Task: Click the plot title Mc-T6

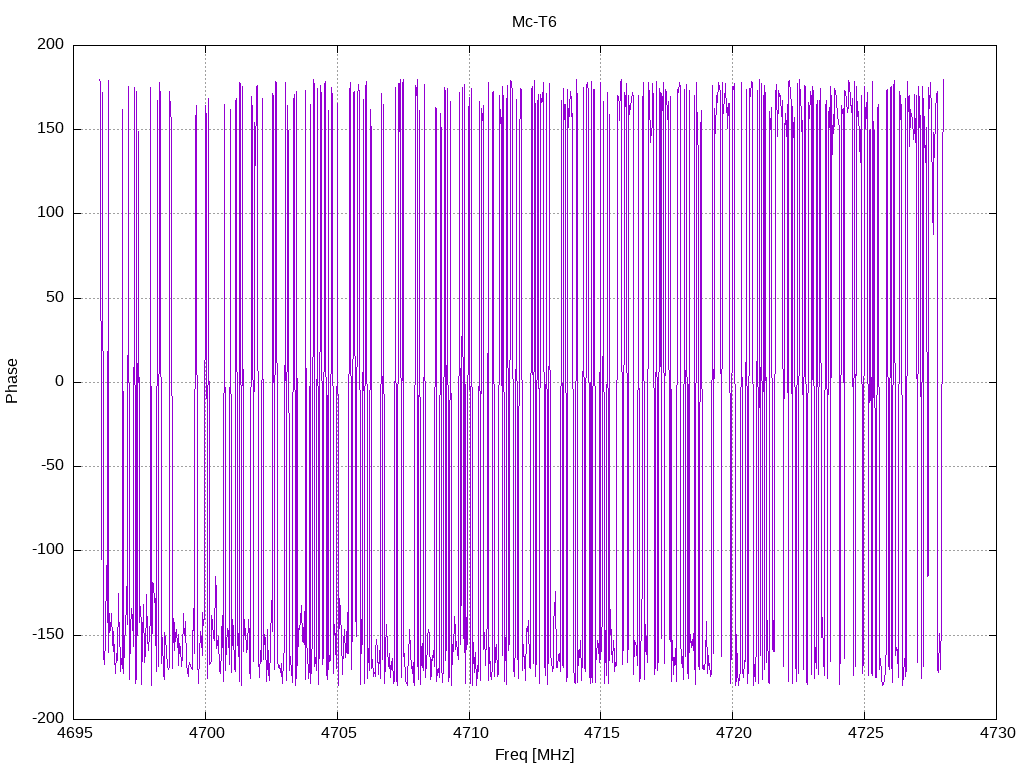Action: pos(534,22)
